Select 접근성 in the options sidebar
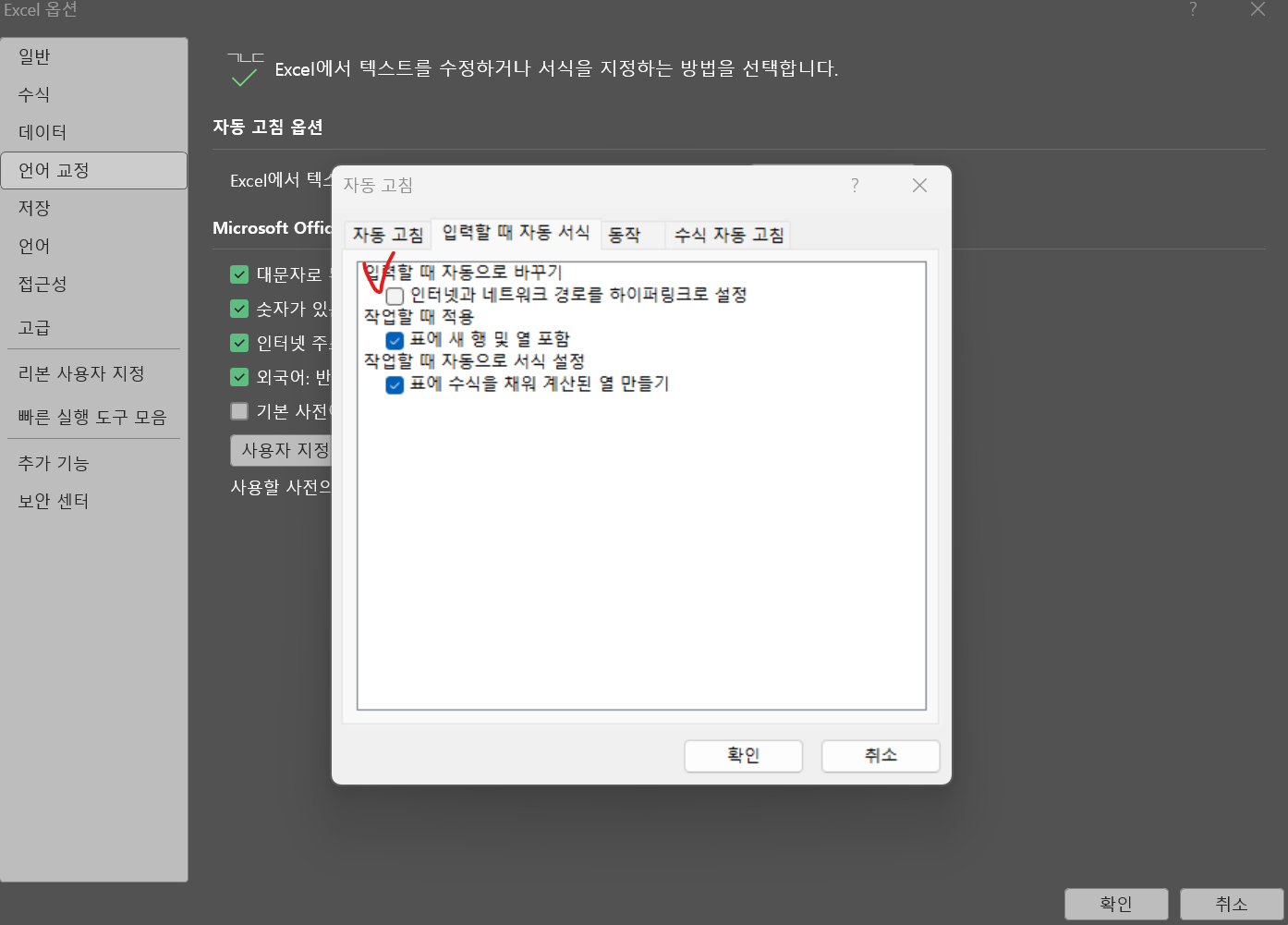Screen dimensions: 1288x925 click(x=93, y=284)
